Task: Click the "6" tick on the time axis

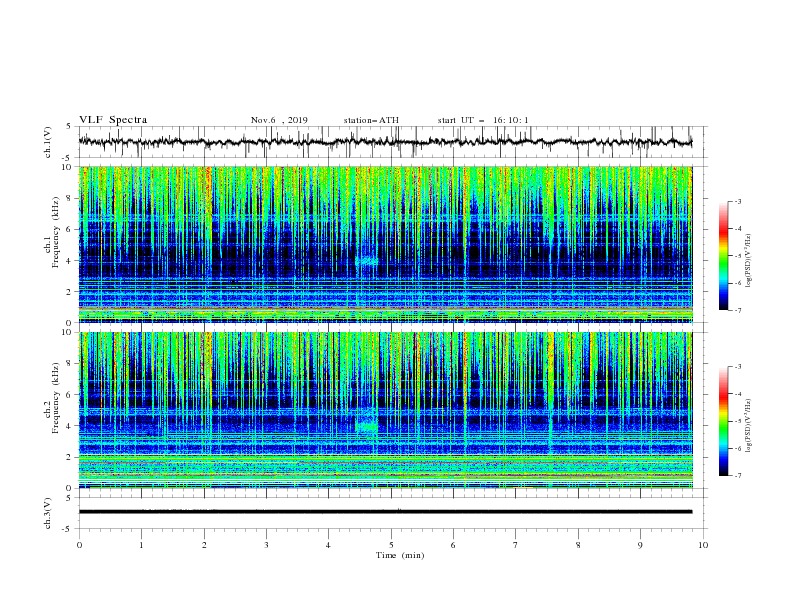Action: click(454, 545)
